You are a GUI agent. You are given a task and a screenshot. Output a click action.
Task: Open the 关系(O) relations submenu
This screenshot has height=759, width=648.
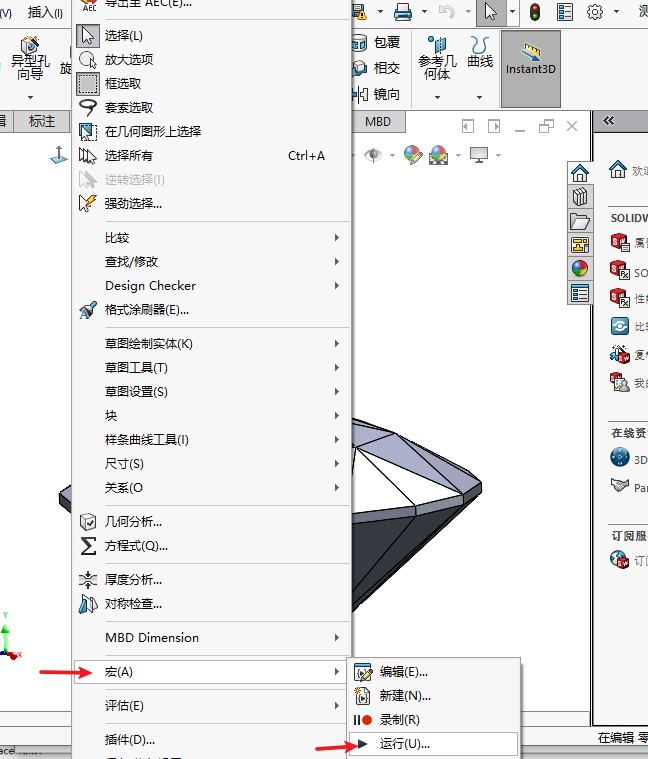coord(212,488)
